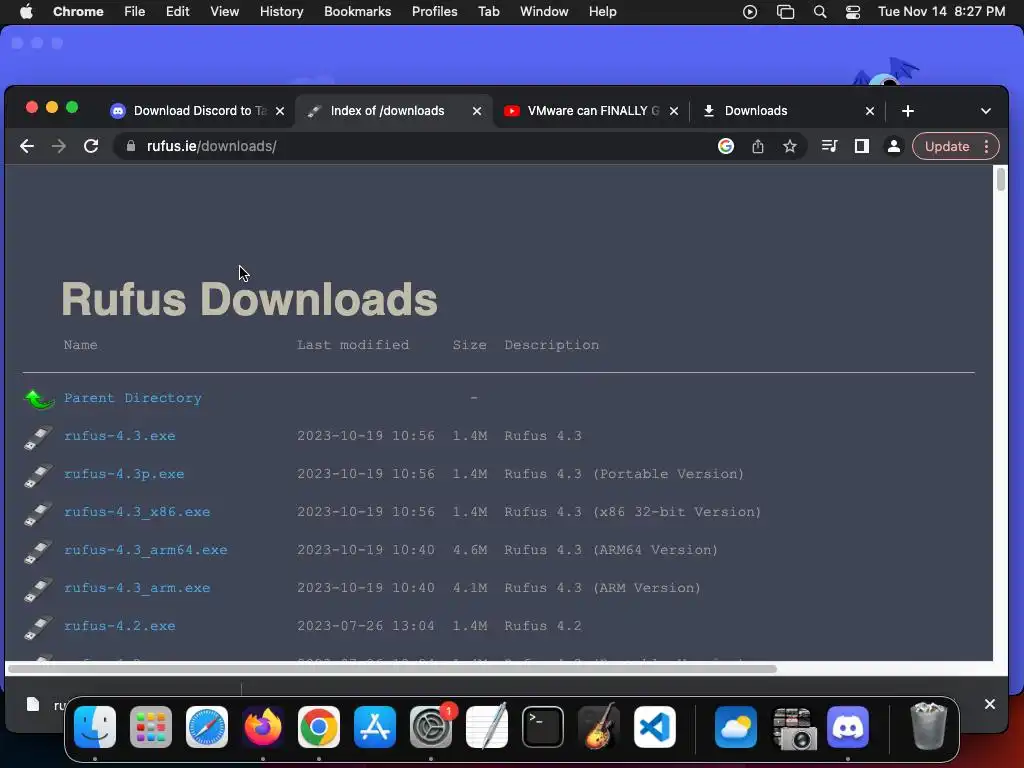This screenshot has width=1024, height=768.
Task: Open the Trash in the dock
Action: 929,726
